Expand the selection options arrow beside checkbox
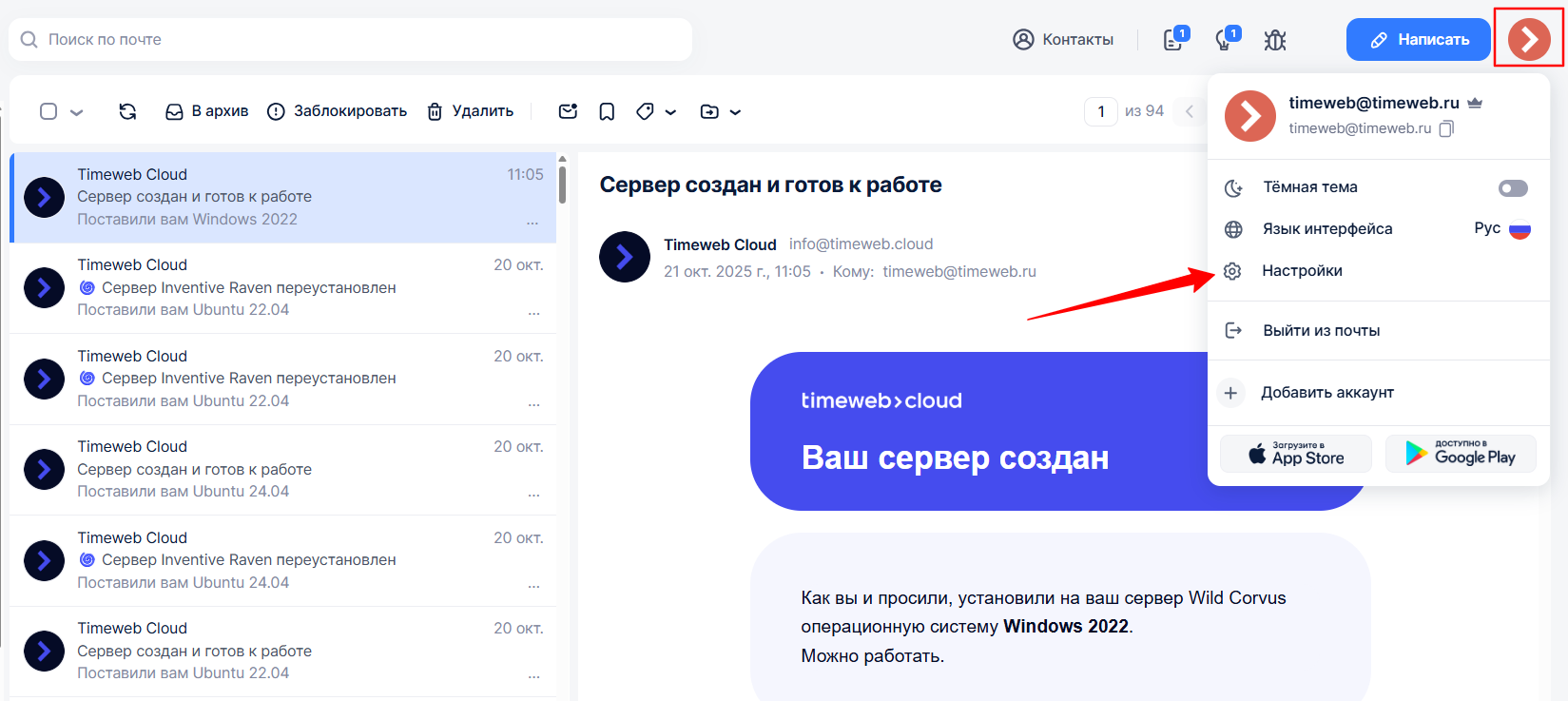 click(x=77, y=112)
